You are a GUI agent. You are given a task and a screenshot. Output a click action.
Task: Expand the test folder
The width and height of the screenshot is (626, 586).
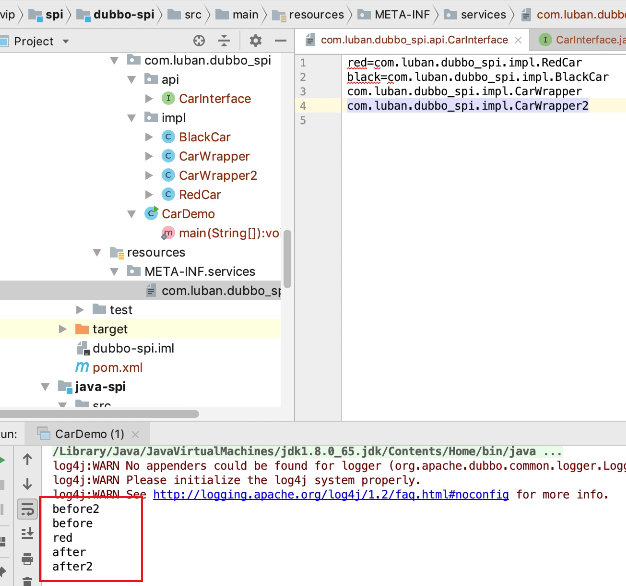pyautogui.click(x=80, y=310)
